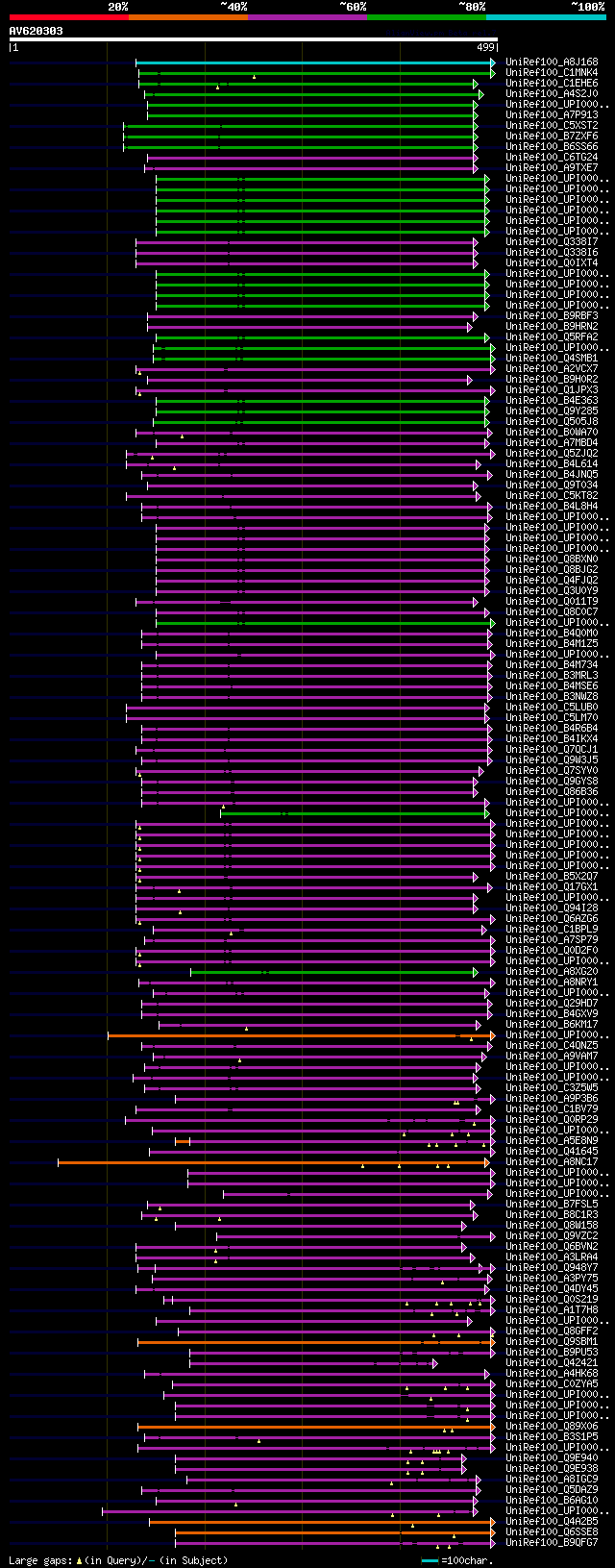Select UniRef100_Q338I7 hit
The height and width of the screenshot is (1568, 615).
[x=552, y=241]
